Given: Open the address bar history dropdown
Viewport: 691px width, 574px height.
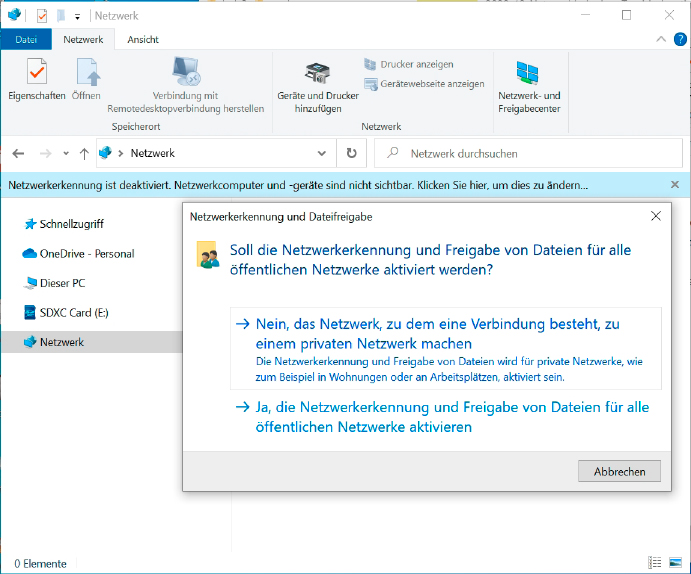Looking at the screenshot, I should click(x=322, y=153).
